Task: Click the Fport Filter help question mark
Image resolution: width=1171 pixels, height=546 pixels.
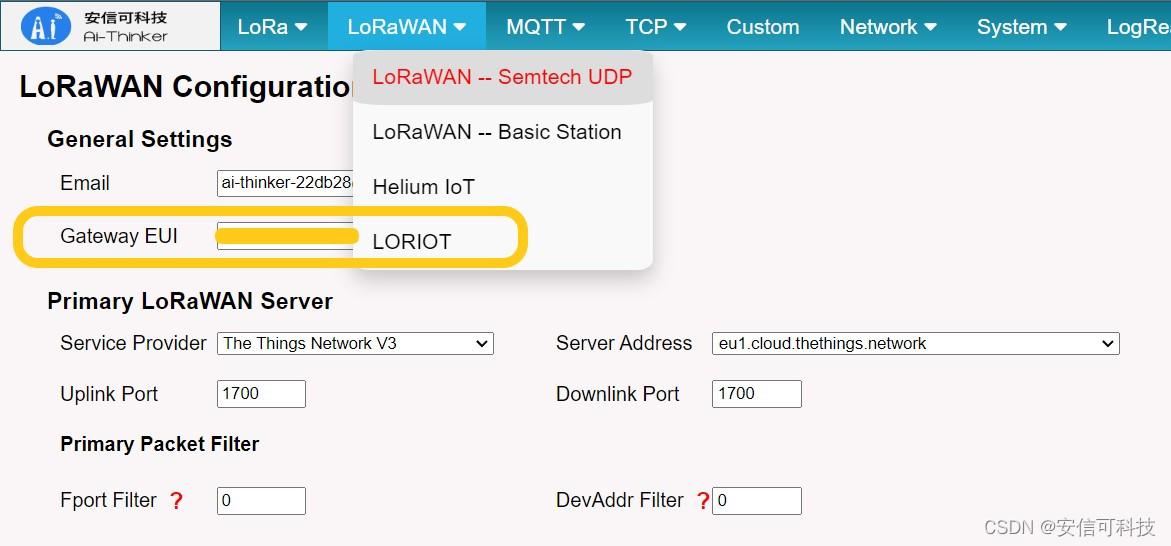Action: click(x=176, y=501)
